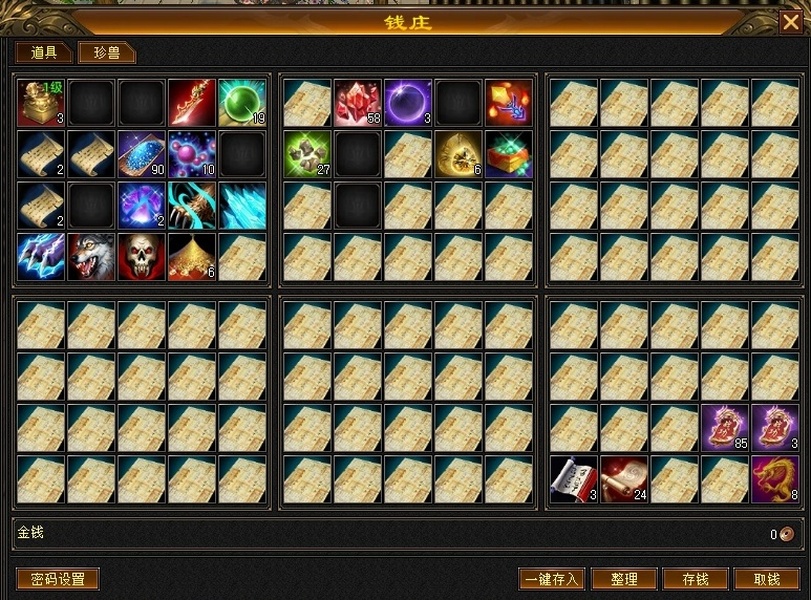Click the flaming red sword item
The image size is (811, 600).
[x=192, y=102]
